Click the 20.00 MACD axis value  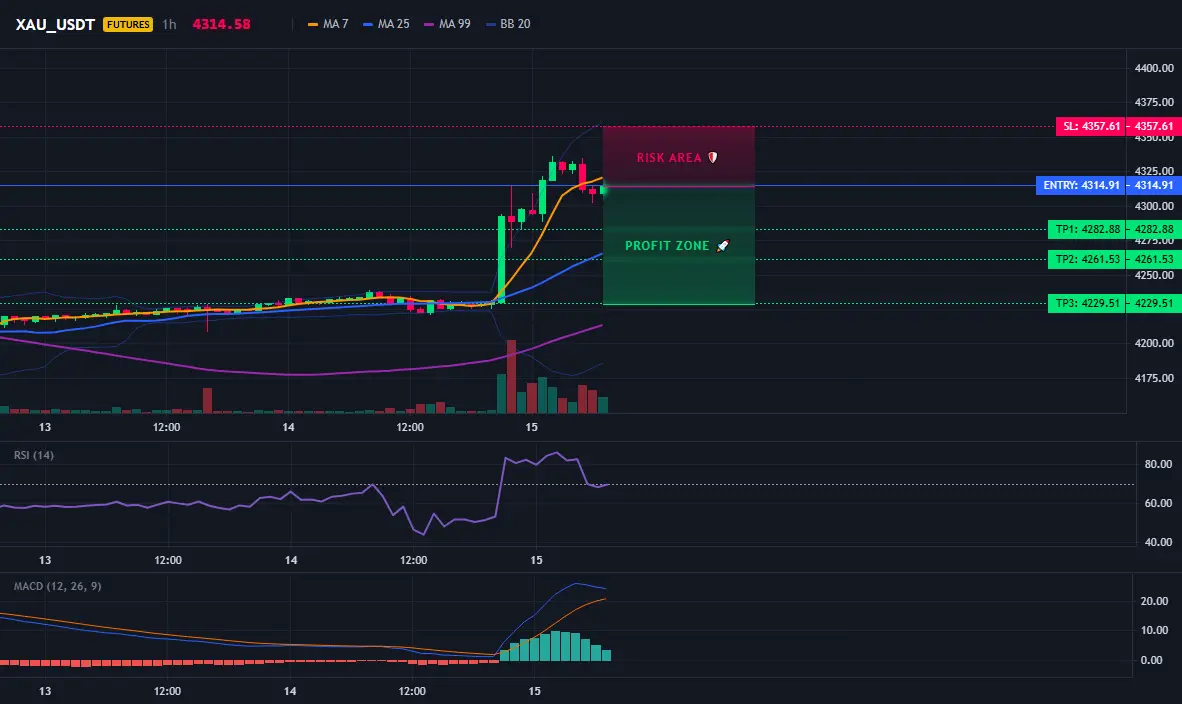1155,601
